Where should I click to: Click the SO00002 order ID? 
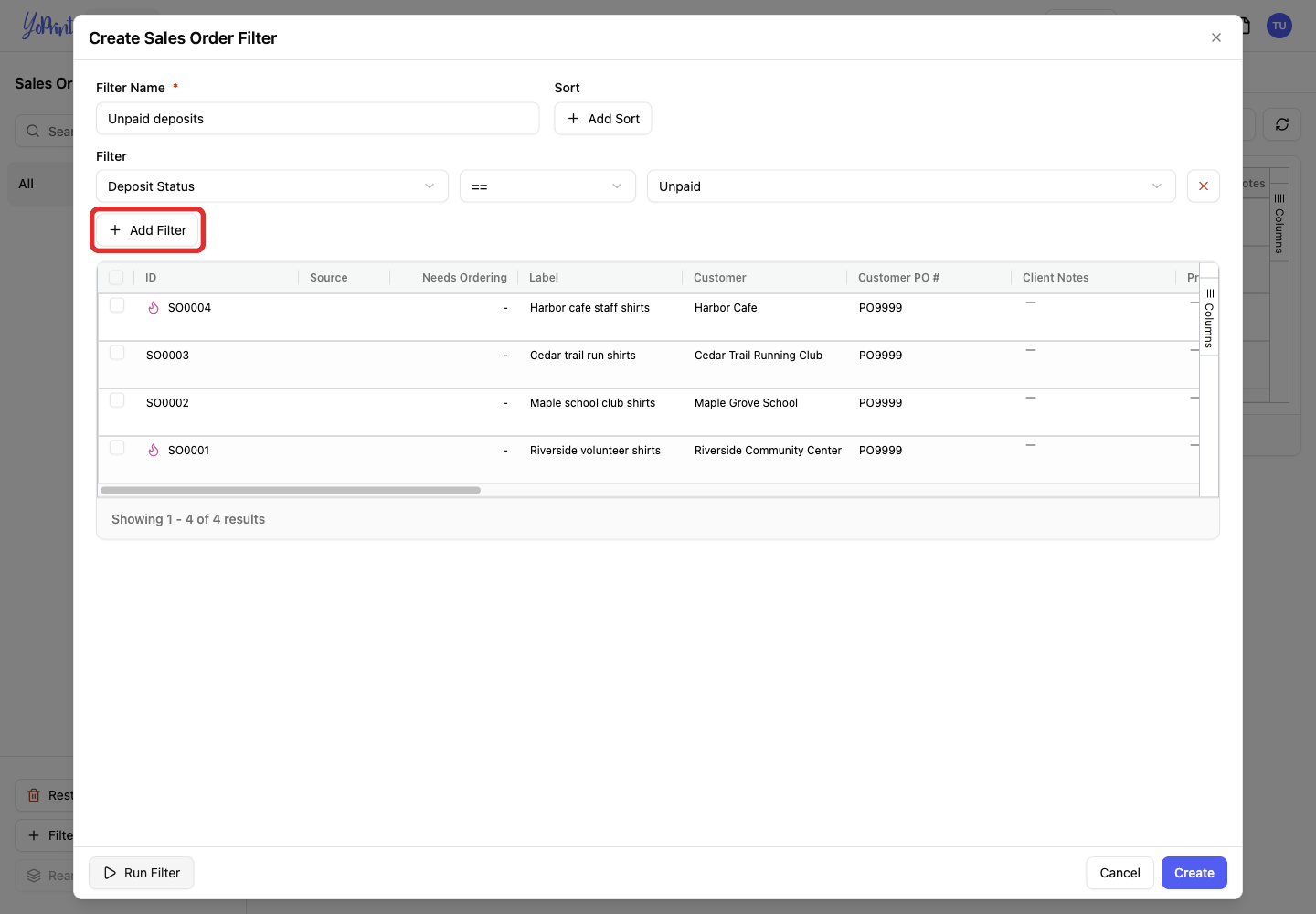[x=167, y=403]
